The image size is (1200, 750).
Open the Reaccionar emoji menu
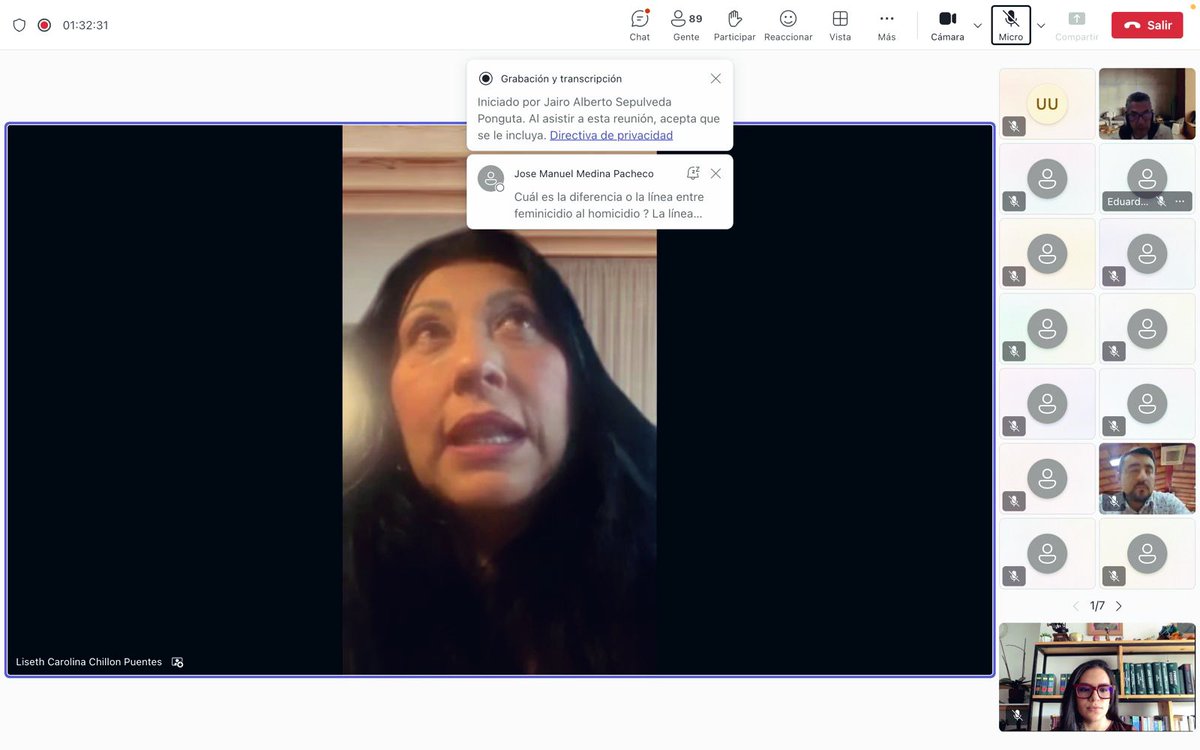point(788,25)
